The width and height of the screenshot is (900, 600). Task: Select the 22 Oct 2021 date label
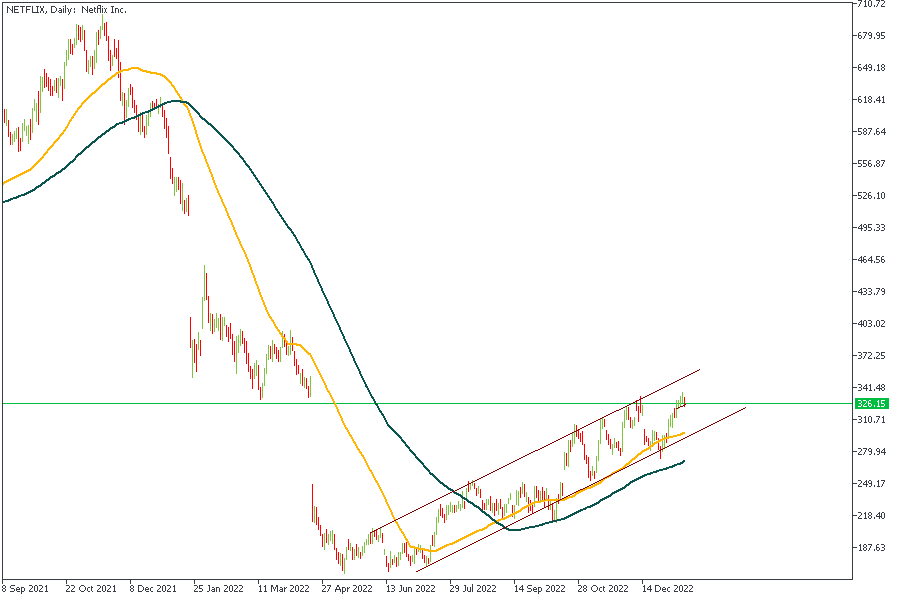[x=90, y=589]
